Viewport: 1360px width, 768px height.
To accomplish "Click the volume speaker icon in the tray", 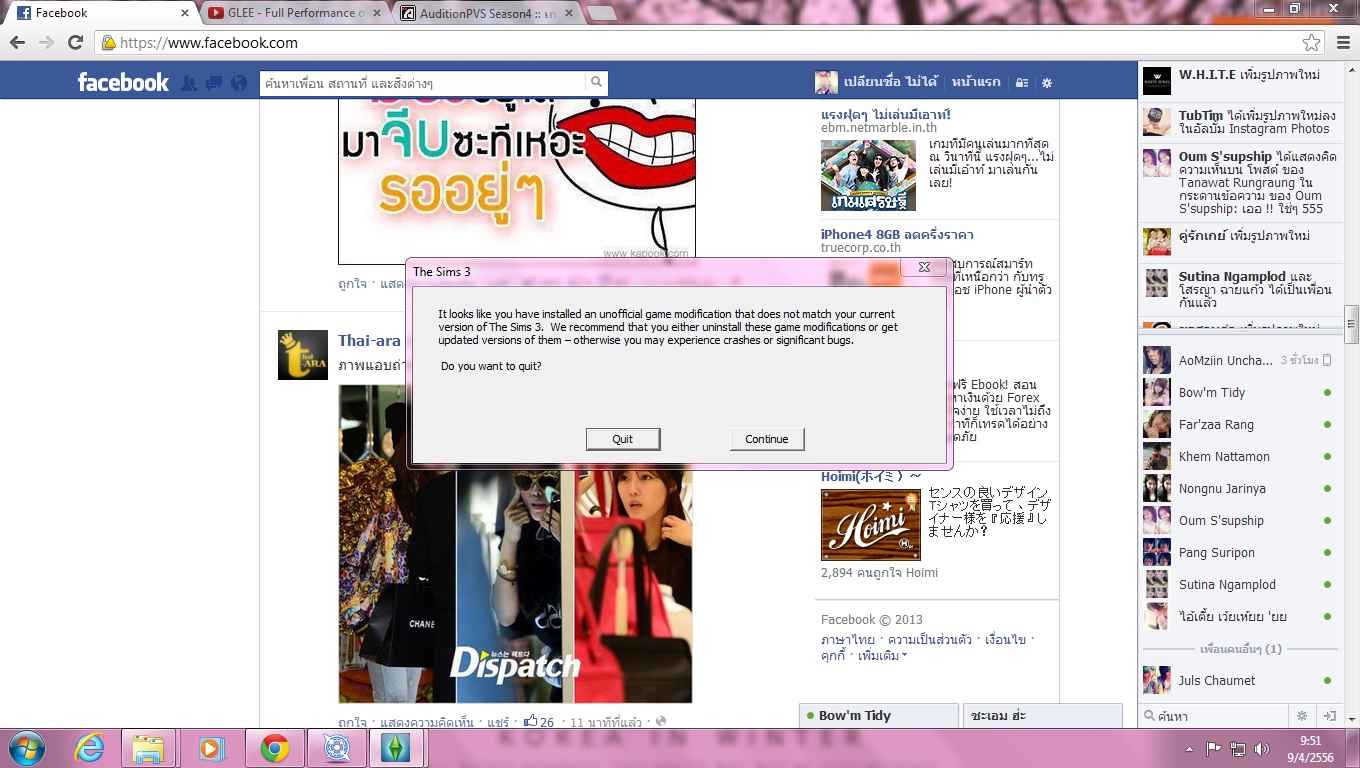I will click(x=1262, y=748).
